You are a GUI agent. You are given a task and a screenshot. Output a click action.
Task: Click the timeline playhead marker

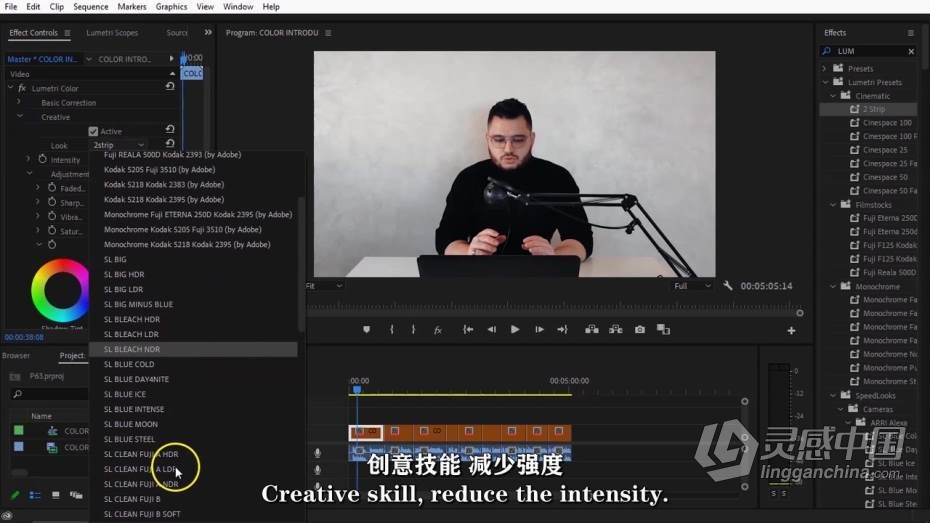pyautogui.click(x=357, y=389)
